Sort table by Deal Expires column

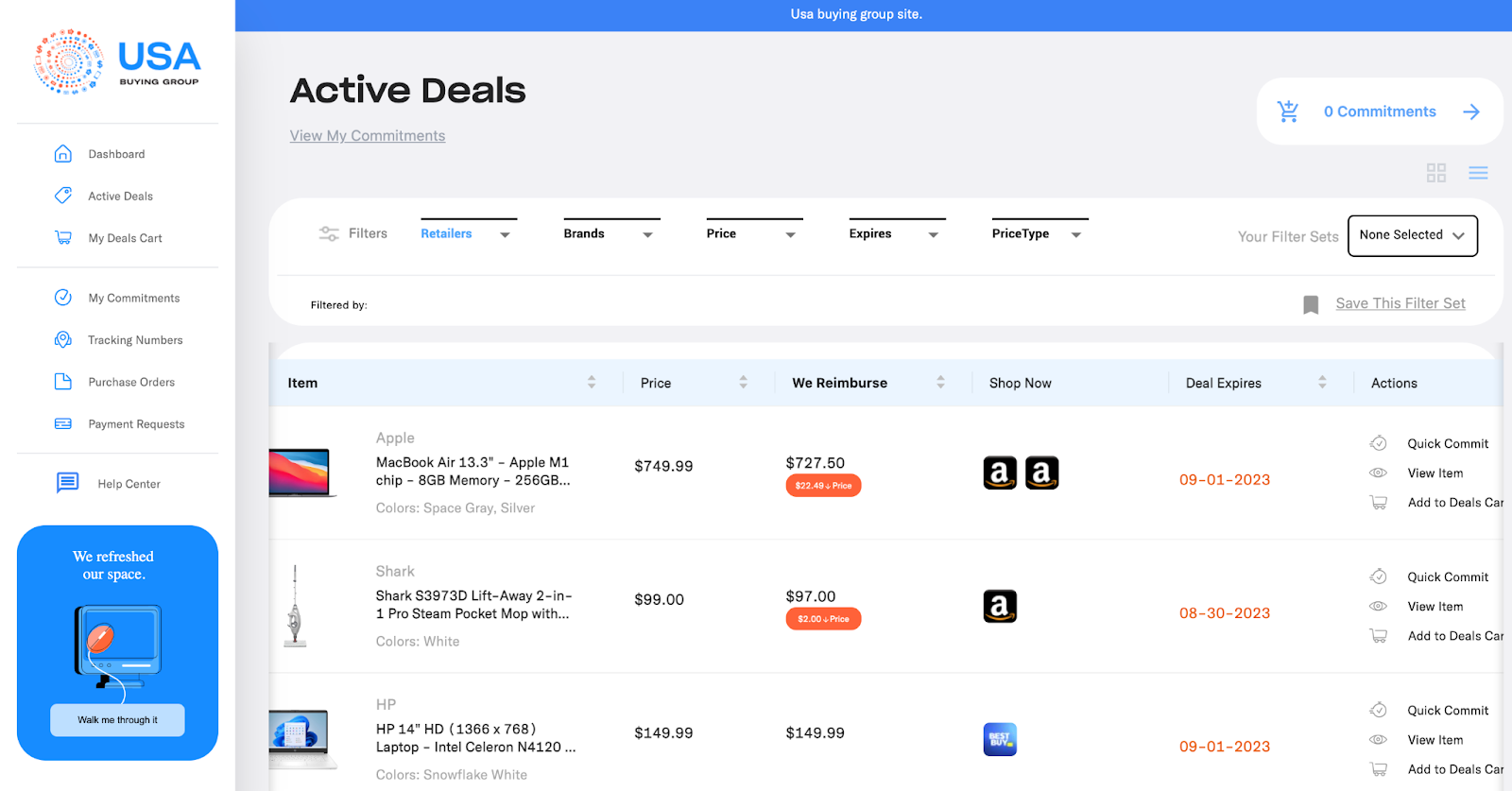pos(1322,383)
